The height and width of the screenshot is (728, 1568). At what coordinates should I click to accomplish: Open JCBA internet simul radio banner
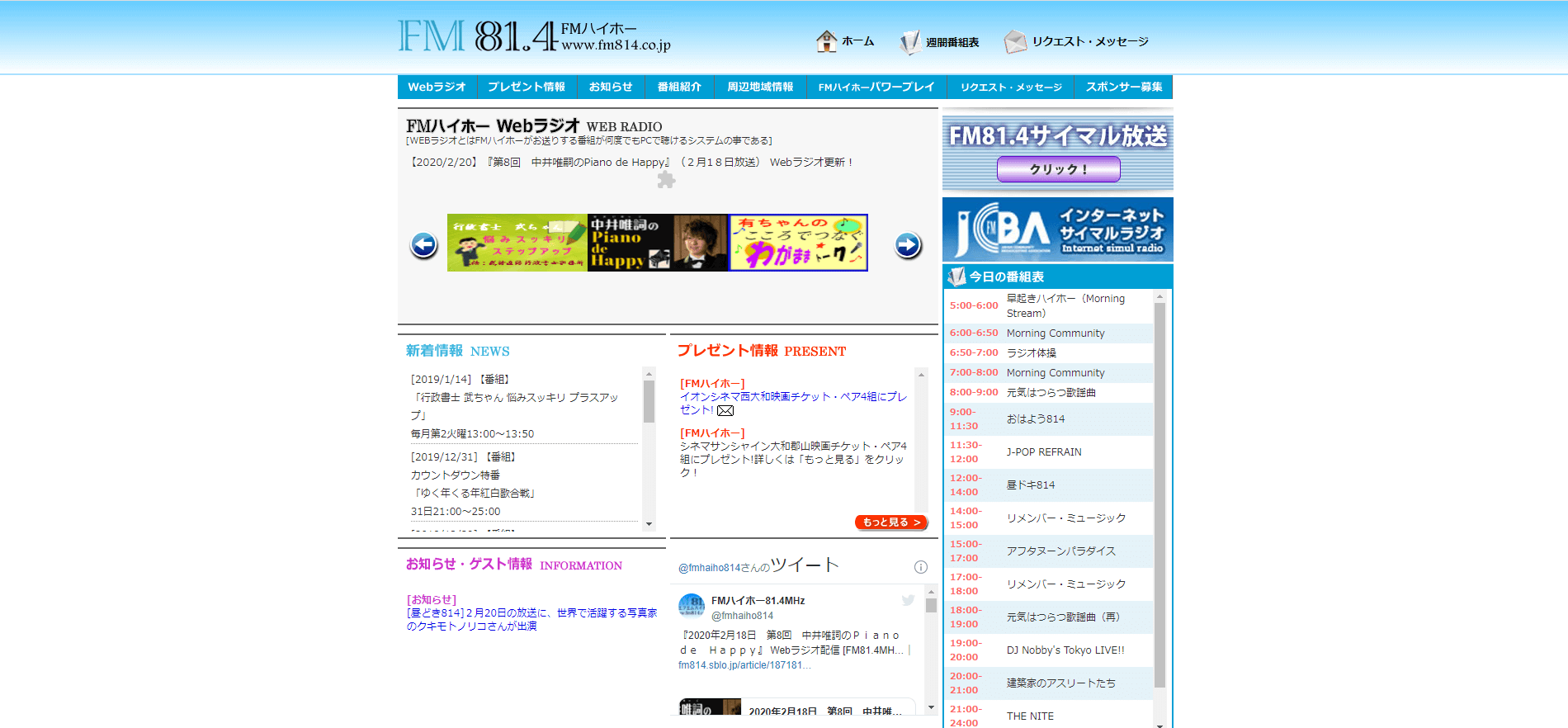point(1058,229)
